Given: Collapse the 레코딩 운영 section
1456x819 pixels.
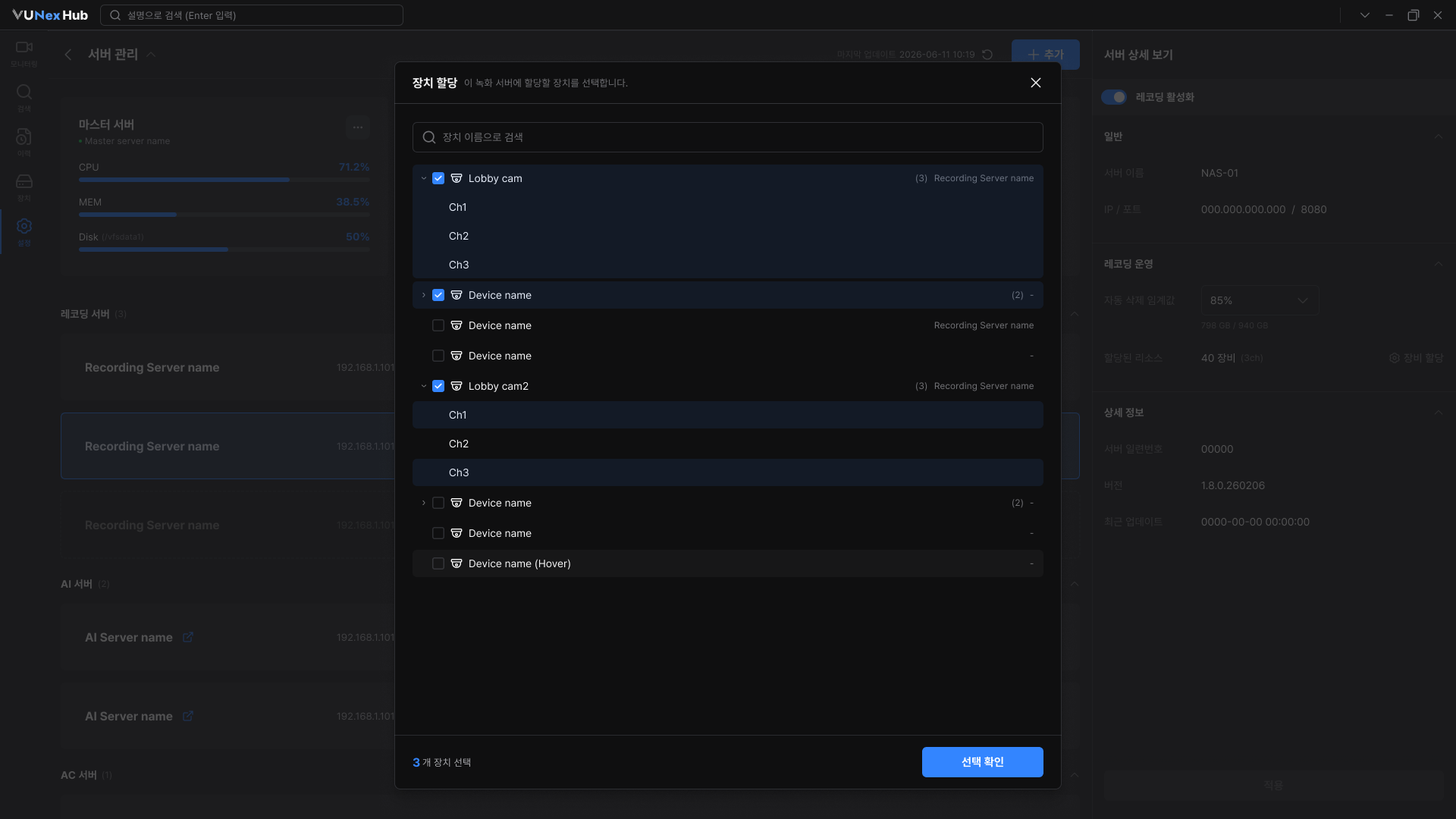Looking at the screenshot, I should pyautogui.click(x=1439, y=264).
